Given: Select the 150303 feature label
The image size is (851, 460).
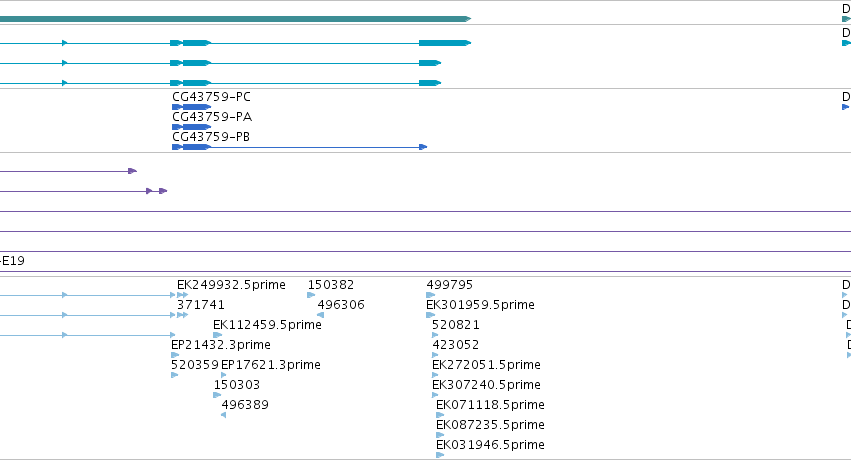Looking at the screenshot, I should (x=237, y=386).
